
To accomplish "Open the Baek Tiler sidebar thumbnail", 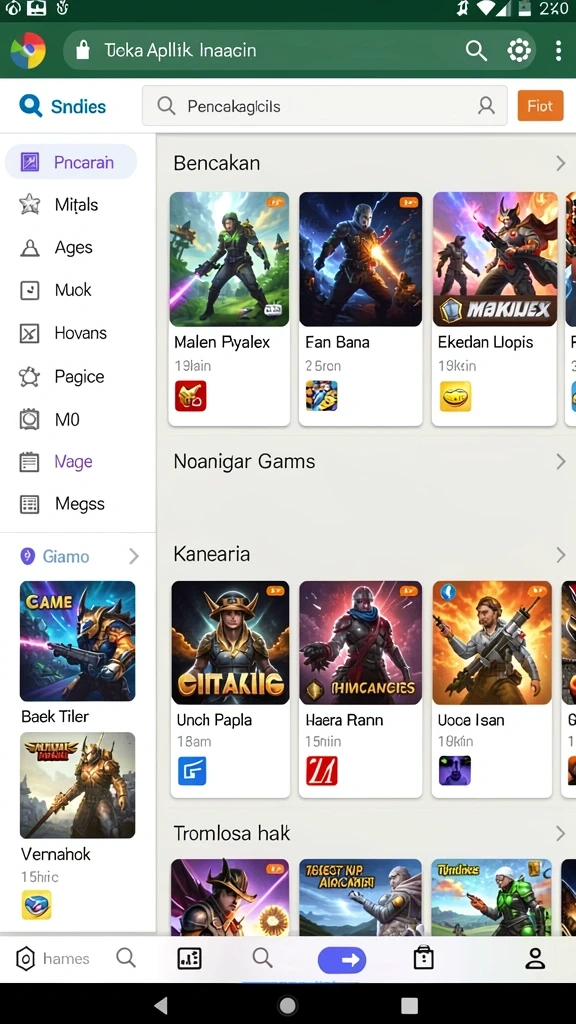I will click(78, 641).
